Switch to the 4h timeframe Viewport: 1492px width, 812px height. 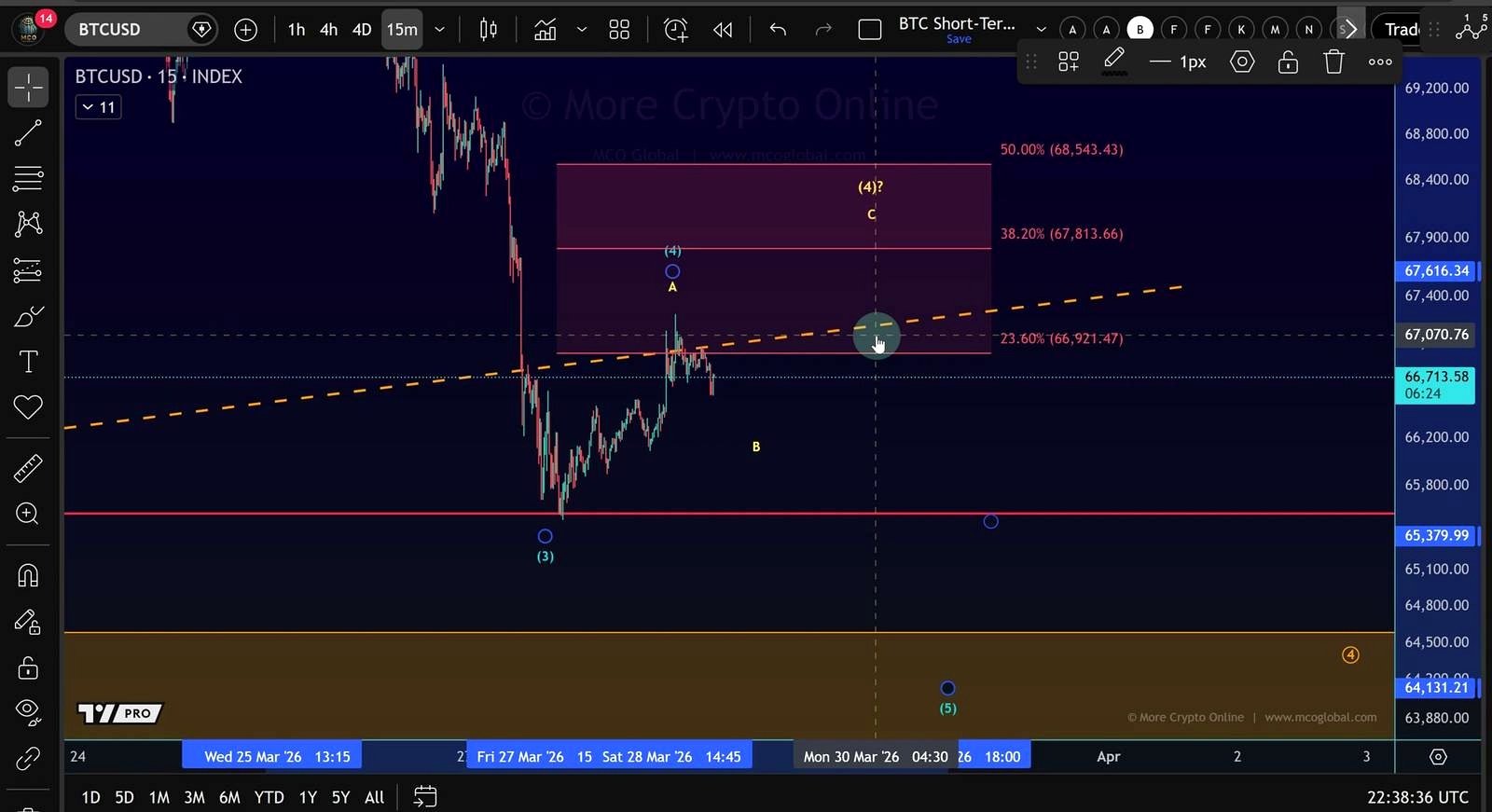tap(328, 30)
